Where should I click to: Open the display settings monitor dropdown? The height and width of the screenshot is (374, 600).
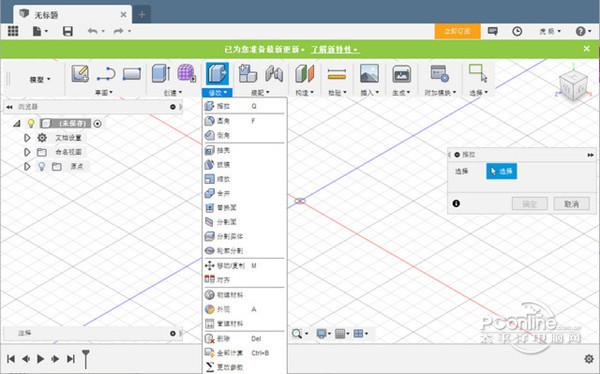(x=323, y=334)
